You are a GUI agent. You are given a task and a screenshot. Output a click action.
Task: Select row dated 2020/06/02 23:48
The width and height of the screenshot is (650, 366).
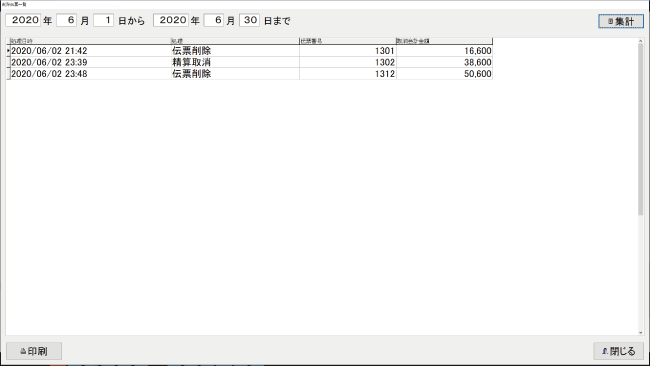251,74
